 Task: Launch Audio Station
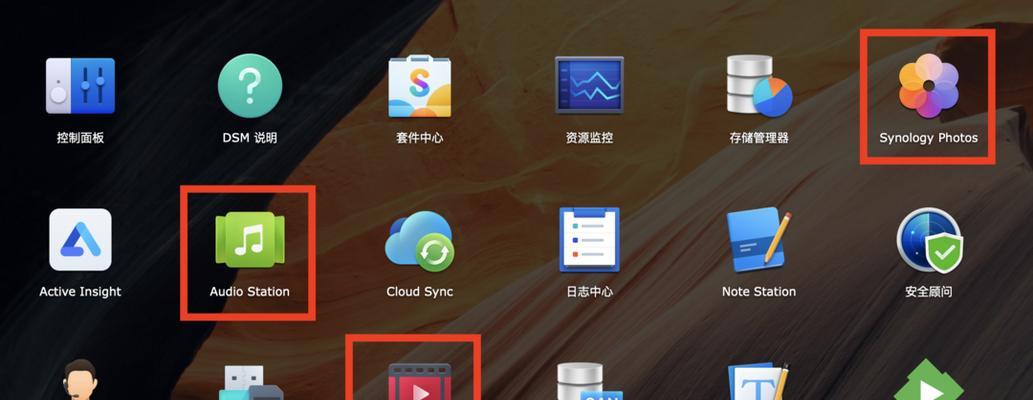click(250, 239)
